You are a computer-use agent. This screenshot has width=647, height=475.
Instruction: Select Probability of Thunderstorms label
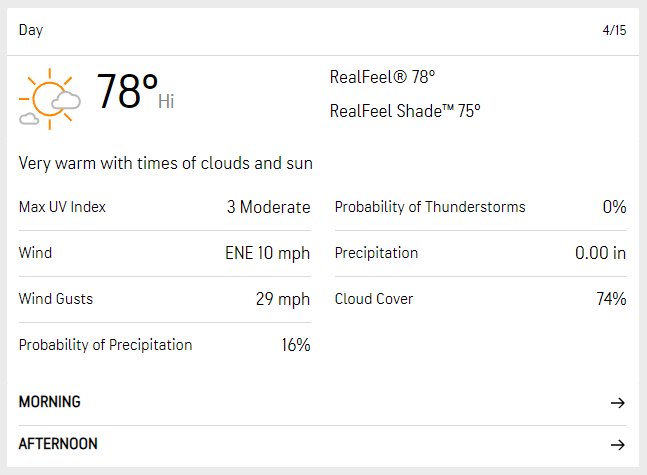point(430,207)
